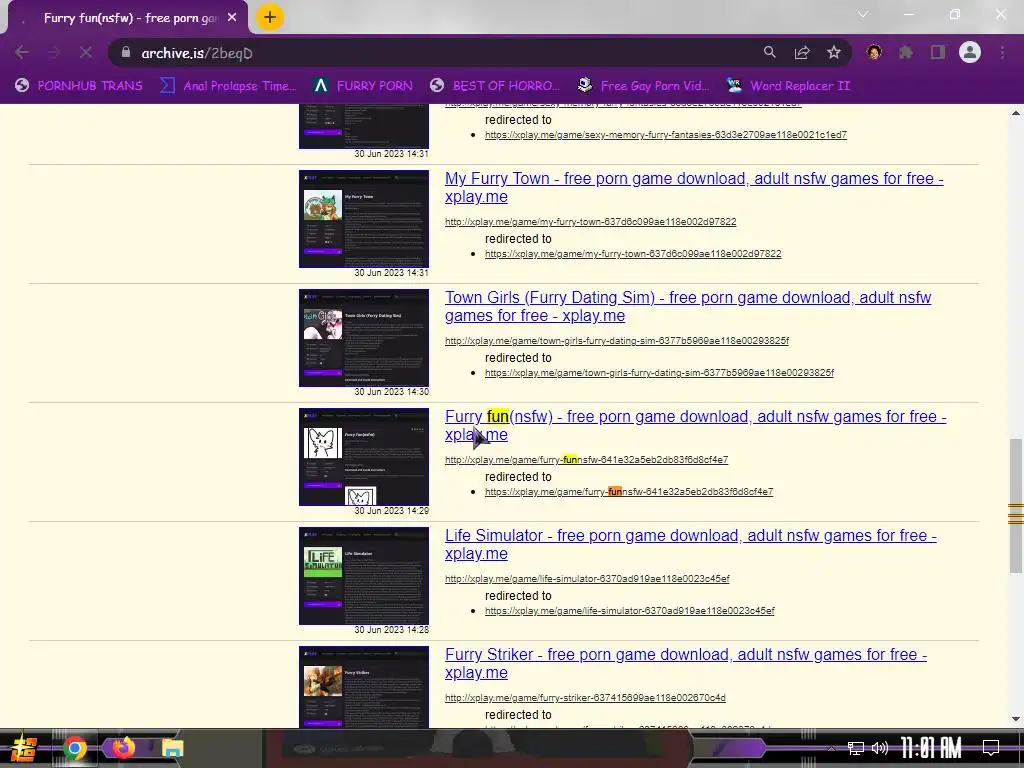This screenshot has height=768, width=1024.
Task: Click the 30 Jun 2023 14:28 timestamp
Action: 391,630
